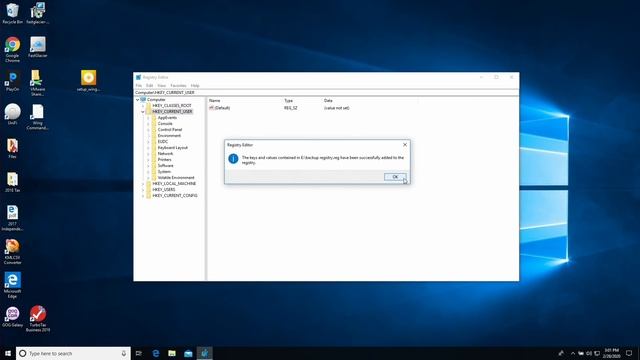Select HKEY_CLASSES_ROOT in the tree
Screen dimensions: 640x360
pos(171,106)
